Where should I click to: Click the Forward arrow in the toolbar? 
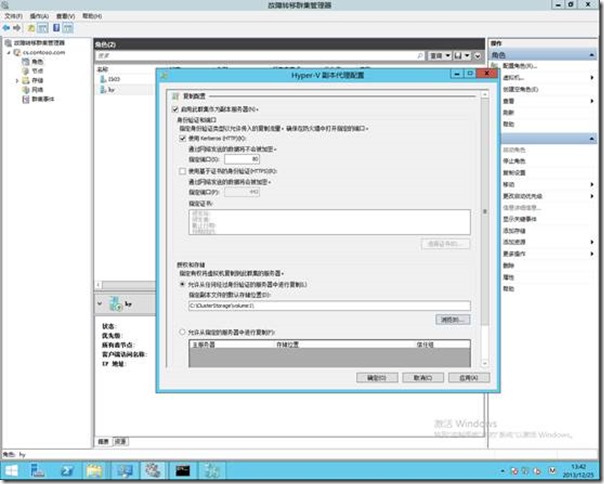pyautogui.click(x=17, y=28)
